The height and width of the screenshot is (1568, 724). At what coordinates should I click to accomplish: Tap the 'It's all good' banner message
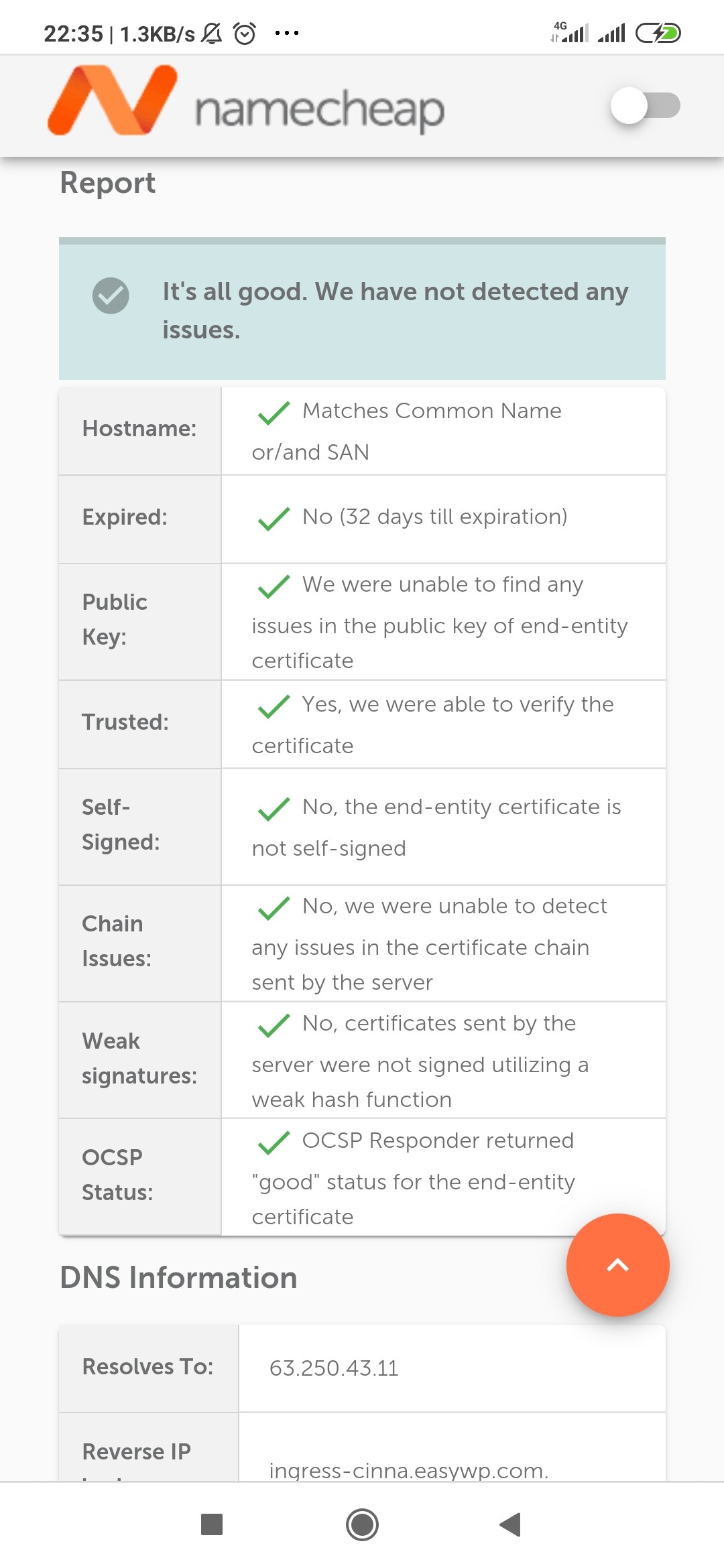click(396, 310)
